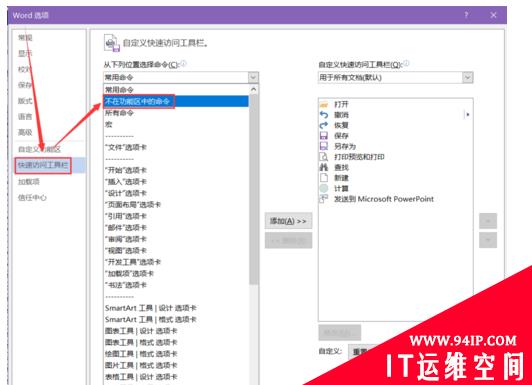532x385 pixels.
Task: Choose SmartArt 工具 | 设计 选项卡
Action: (176, 308)
